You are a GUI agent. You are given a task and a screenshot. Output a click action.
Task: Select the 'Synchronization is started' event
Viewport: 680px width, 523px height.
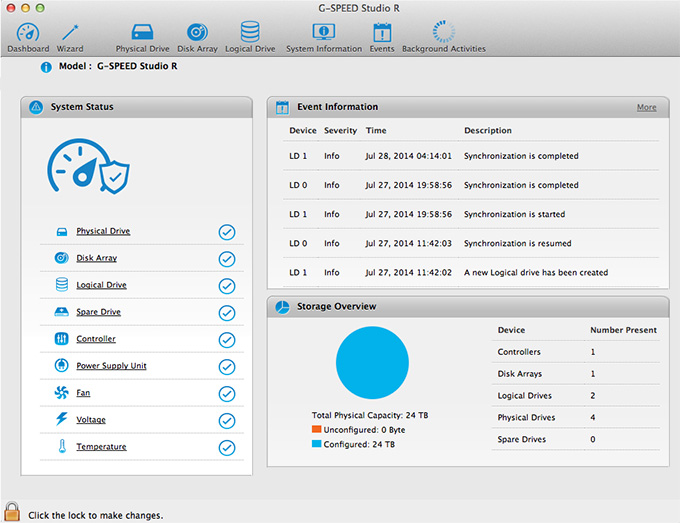point(471,214)
